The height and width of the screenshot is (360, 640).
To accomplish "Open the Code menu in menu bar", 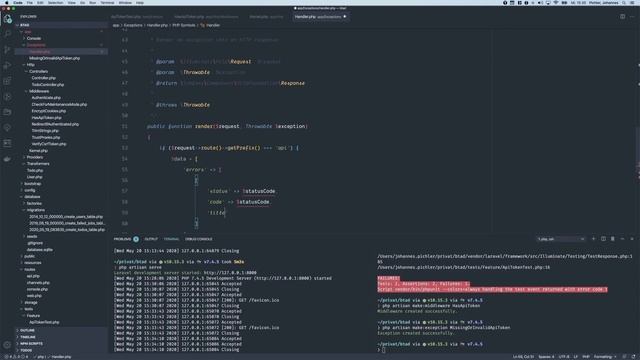I will click(18, 2).
